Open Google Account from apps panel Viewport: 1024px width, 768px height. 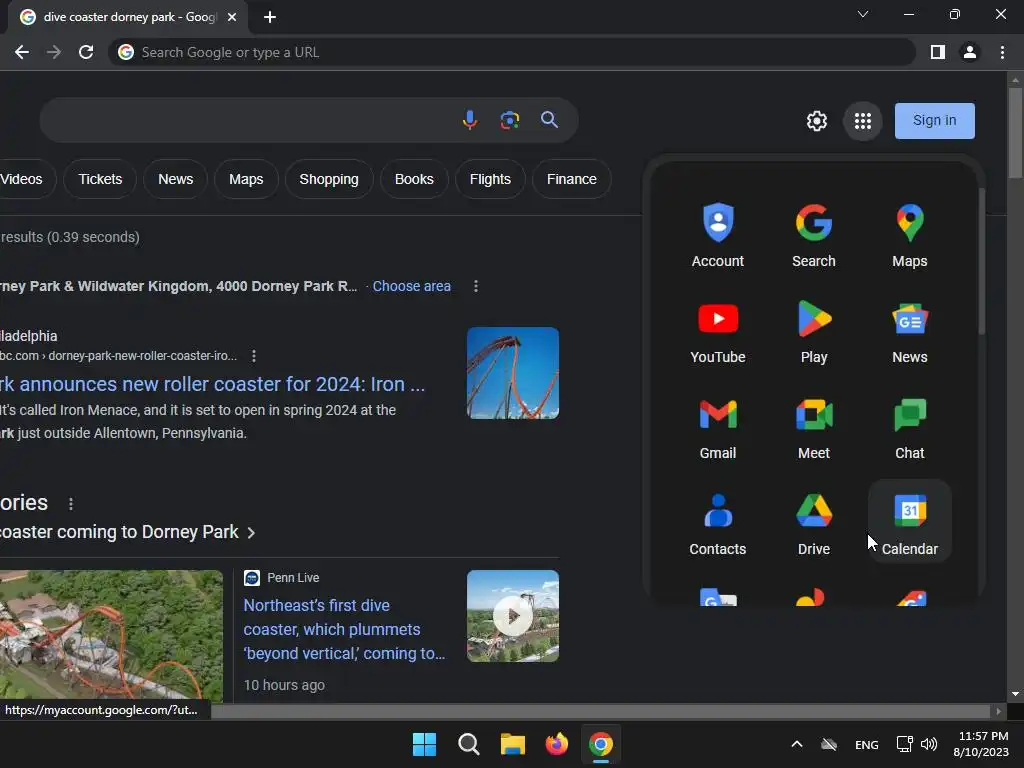(x=718, y=235)
